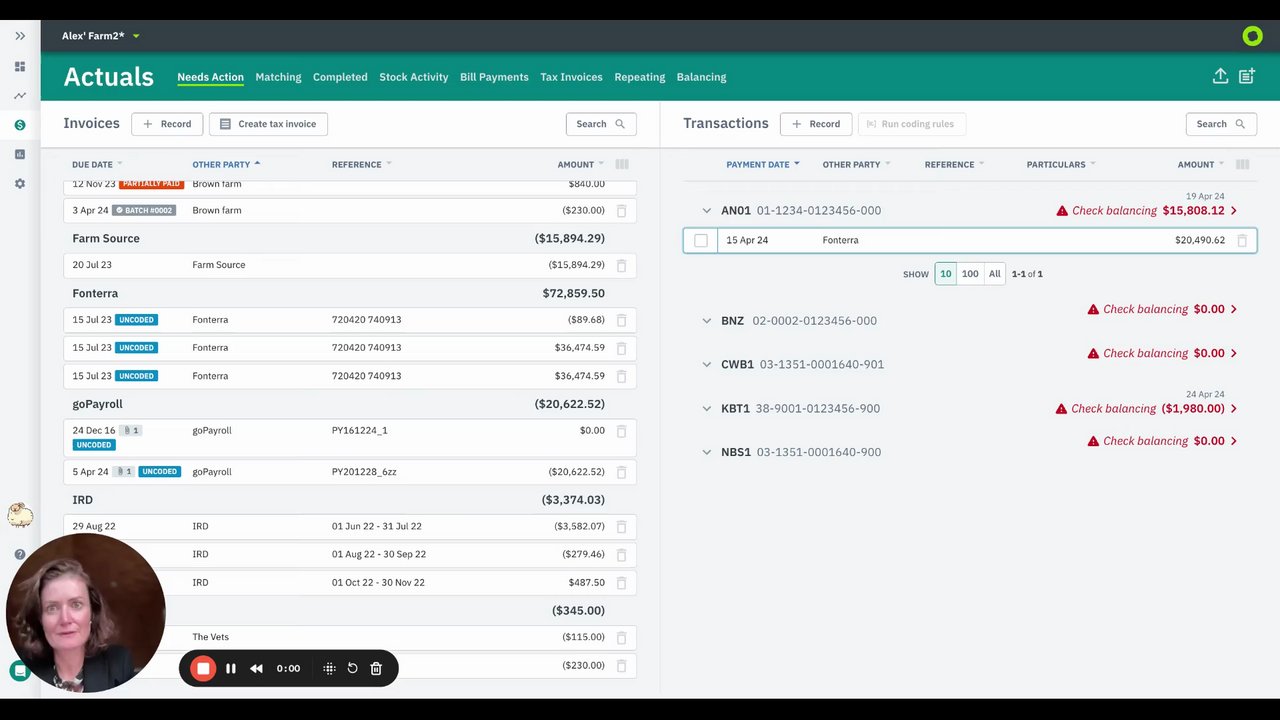
Task: Open column chooser for Invoices table
Action: [x=622, y=164]
